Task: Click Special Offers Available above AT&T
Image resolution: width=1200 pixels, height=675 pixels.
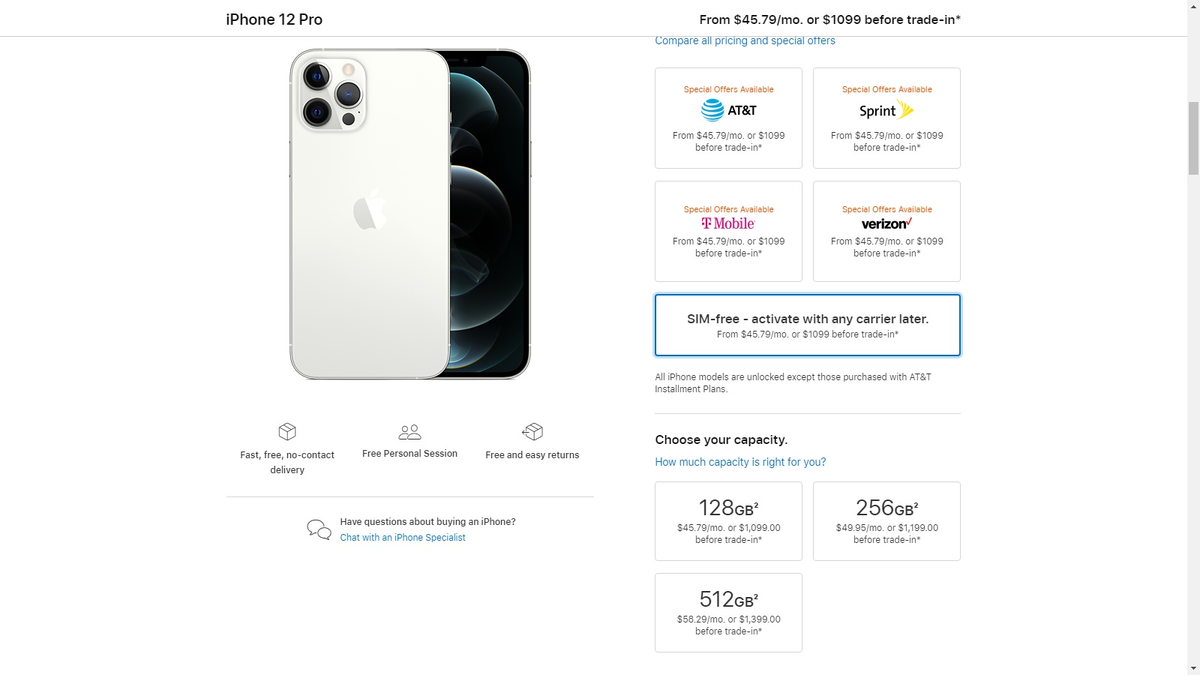Action: [x=728, y=89]
